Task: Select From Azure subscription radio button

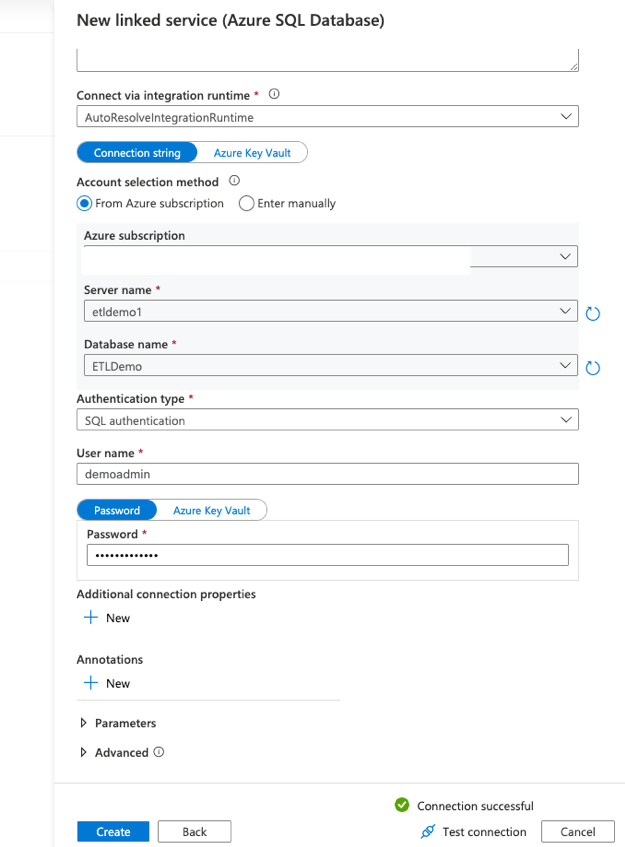Action: tap(84, 203)
